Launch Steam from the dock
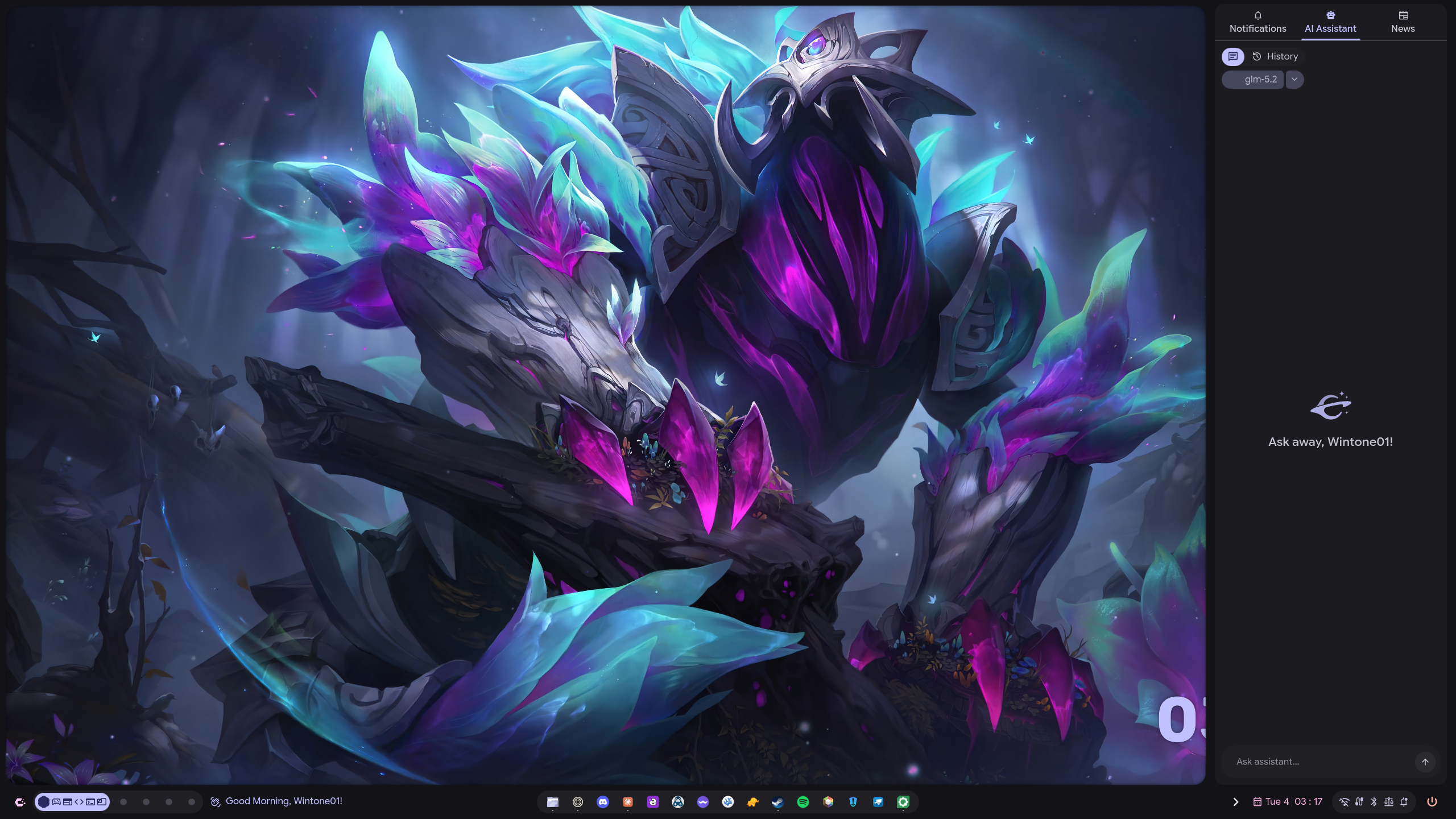Image resolution: width=1456 pixels, height=819 pixels. pyautogui.click(x=778, y=802)
